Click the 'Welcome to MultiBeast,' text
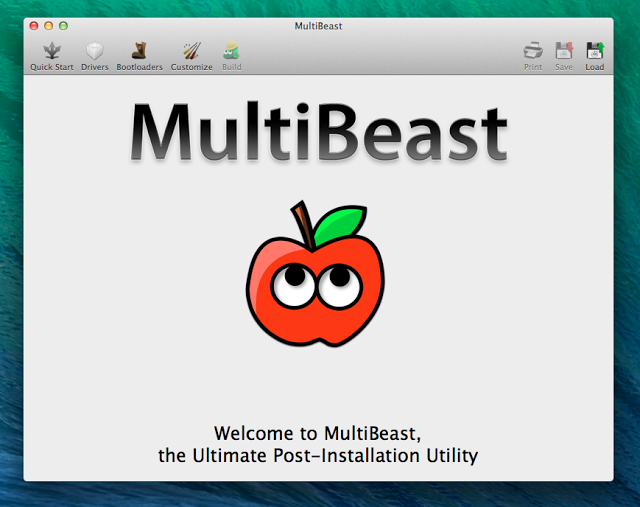The width and height of the screenshot is (640, 507). (318, 434)
